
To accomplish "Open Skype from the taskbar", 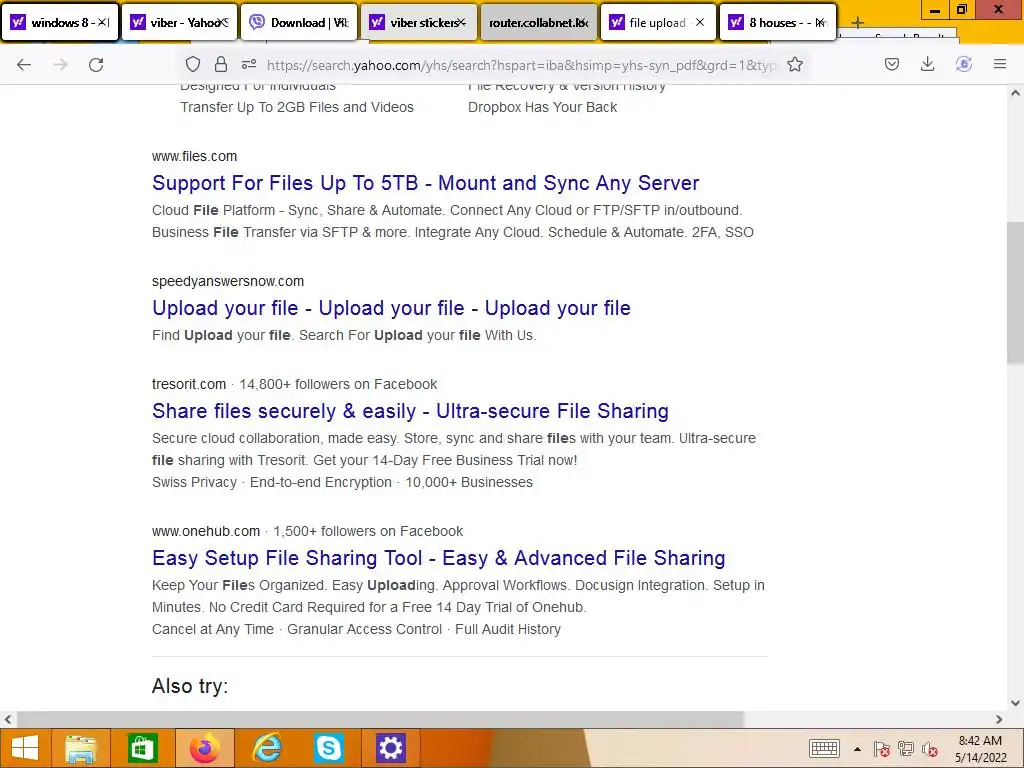I will pos(328,748).
